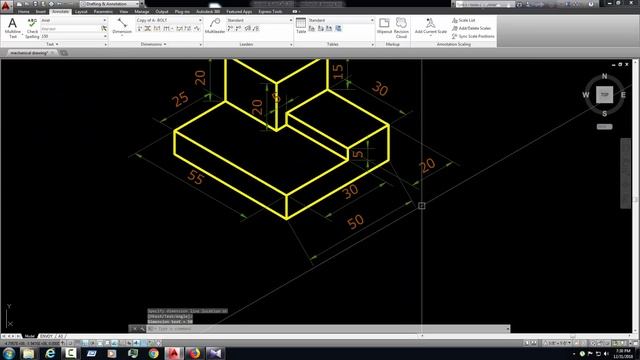This screenshot has width=640, height=360.
Task: Click the last dimension icon in Dimensions row
Action: coord(197,29)
